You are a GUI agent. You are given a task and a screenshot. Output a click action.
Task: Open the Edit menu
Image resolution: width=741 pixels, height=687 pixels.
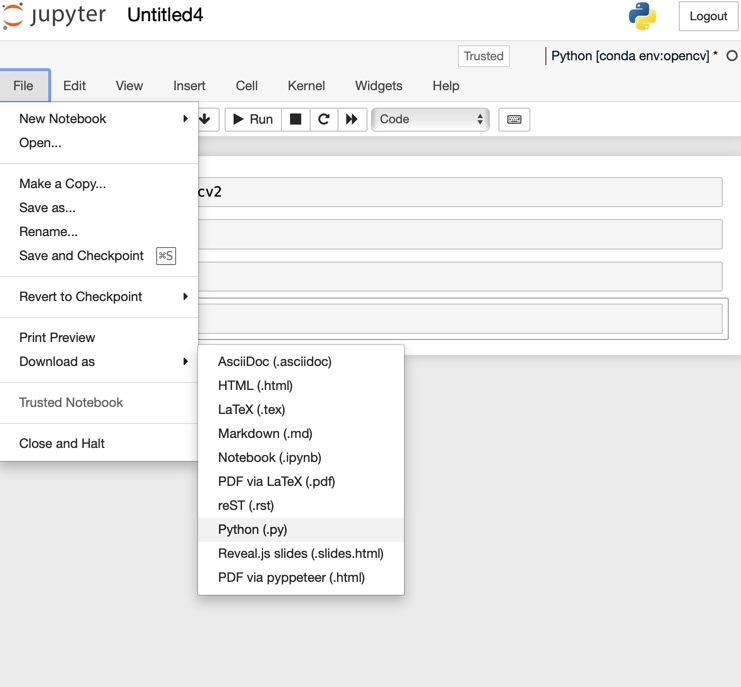[x=75, y=86]
